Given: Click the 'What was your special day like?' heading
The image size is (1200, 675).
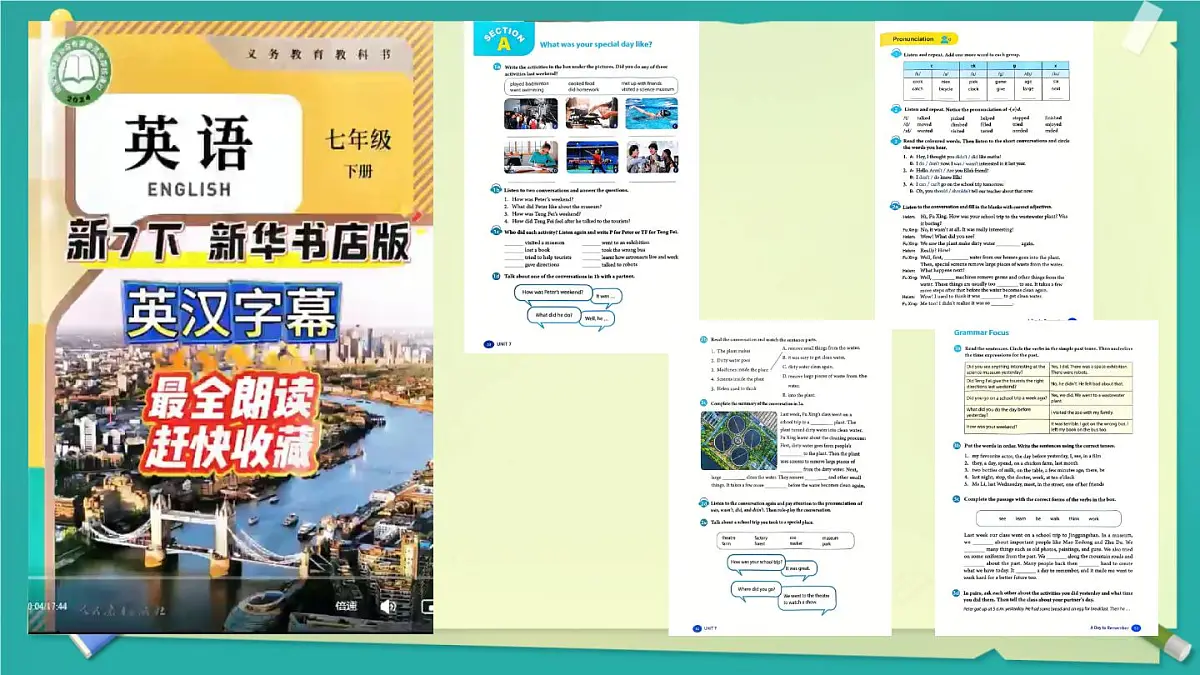Looking at the screenshot, I should coord(595,45).
